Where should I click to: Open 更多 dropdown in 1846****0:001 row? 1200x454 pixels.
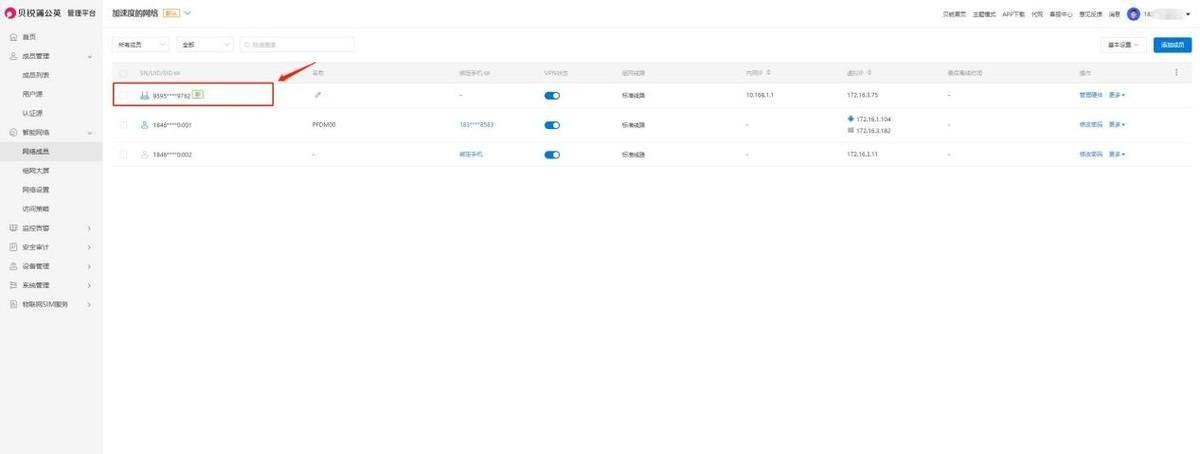point(1117,125)
